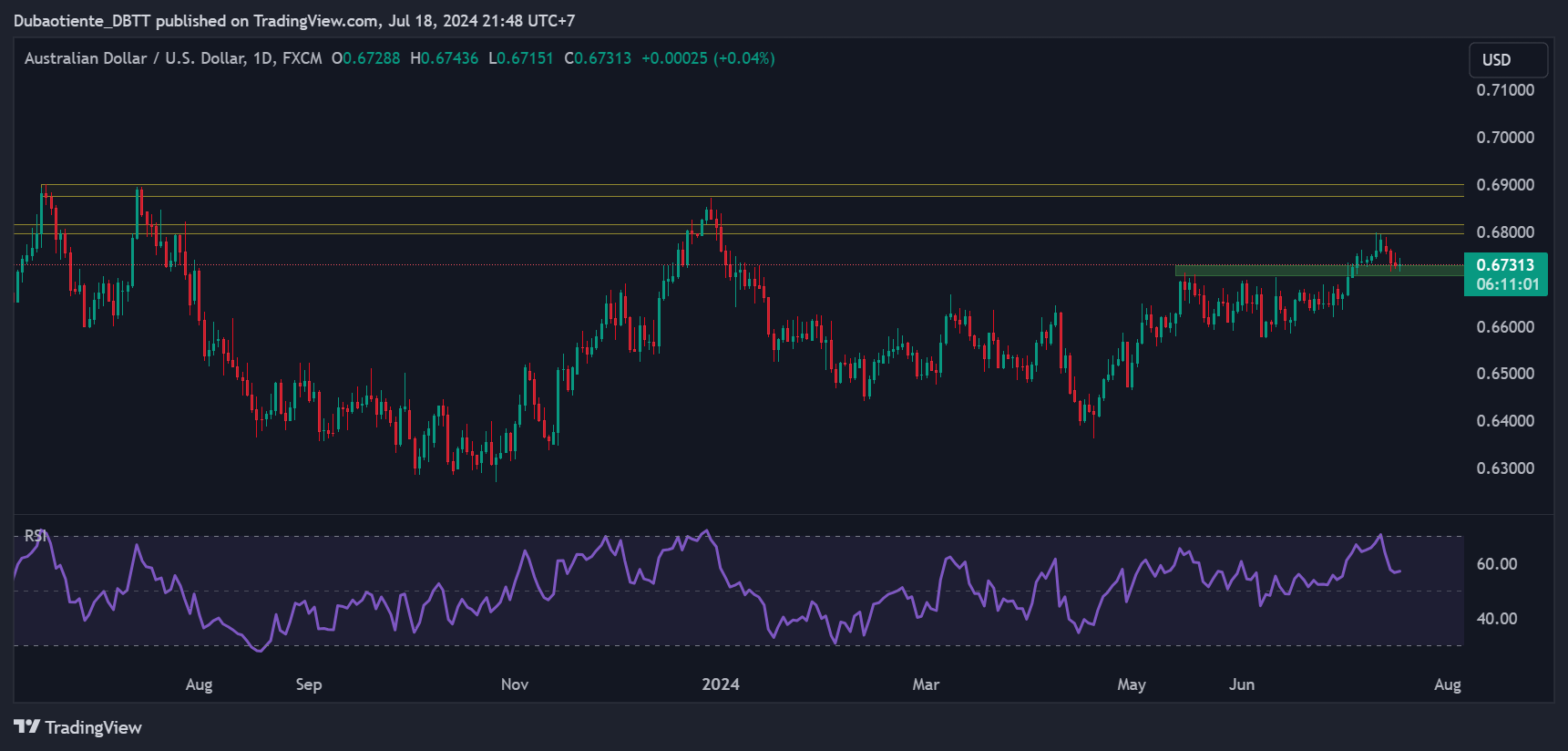This screenshot has width=1568, height=751.
Task: Click the RSI indicator label
Action: tap(36, 536)
